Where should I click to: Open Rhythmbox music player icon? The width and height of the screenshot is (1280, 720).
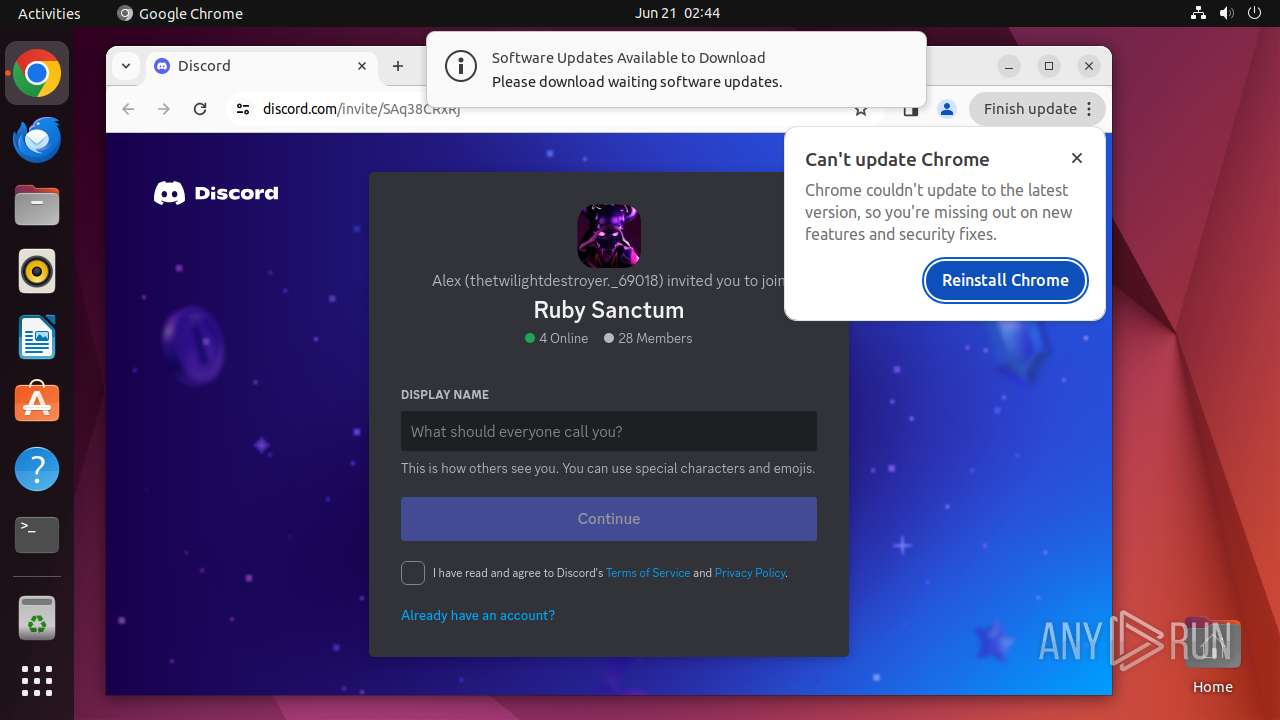tap(37, 271)
